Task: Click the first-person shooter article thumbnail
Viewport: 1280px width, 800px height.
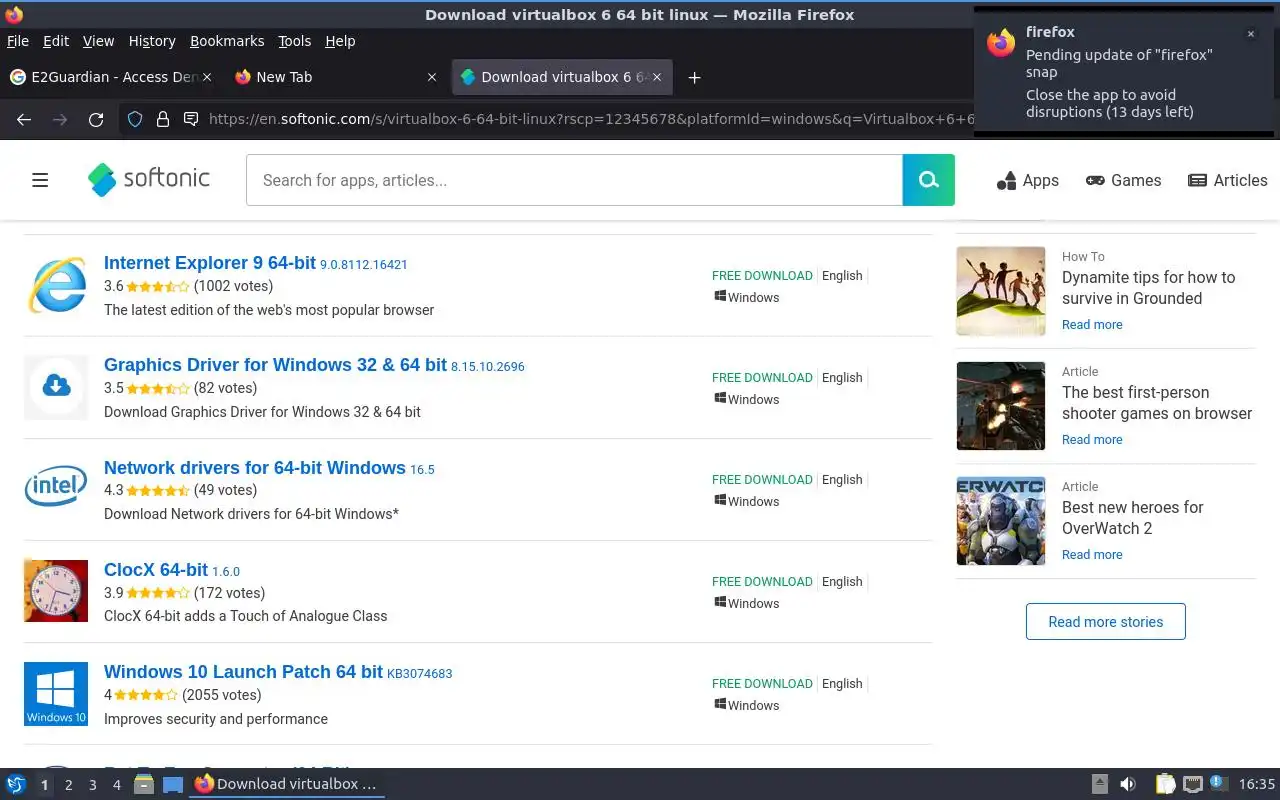Action: tap(1001, 406)
